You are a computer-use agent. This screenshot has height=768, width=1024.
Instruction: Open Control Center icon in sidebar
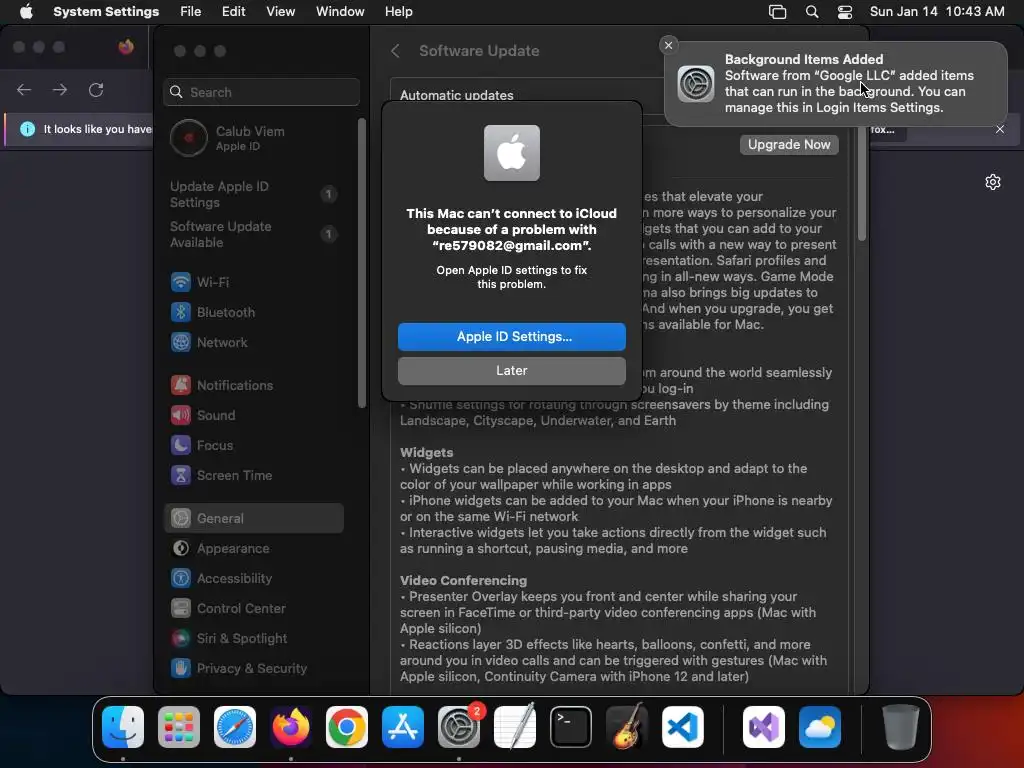click(x=181, y=609)
